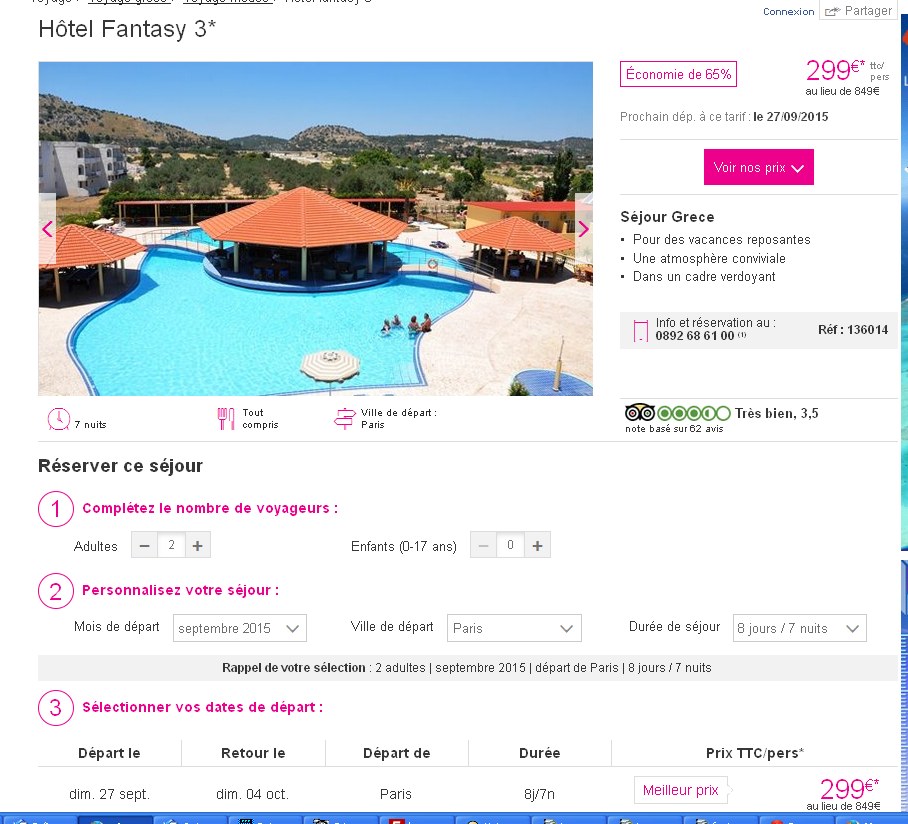Viewport: 908px width, 824px height.
Task: Click the Partager share icon
Action: 833,11
